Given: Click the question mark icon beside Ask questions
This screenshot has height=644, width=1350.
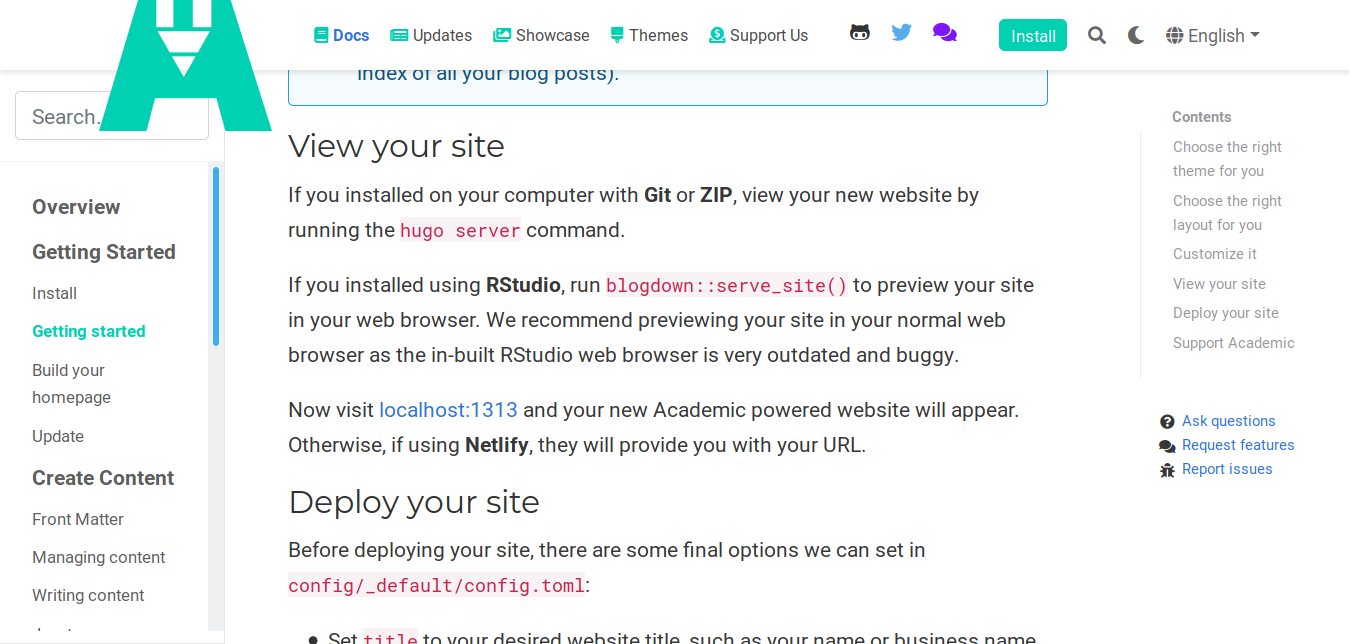Looking at the screenshot, I should [1167, 422].
